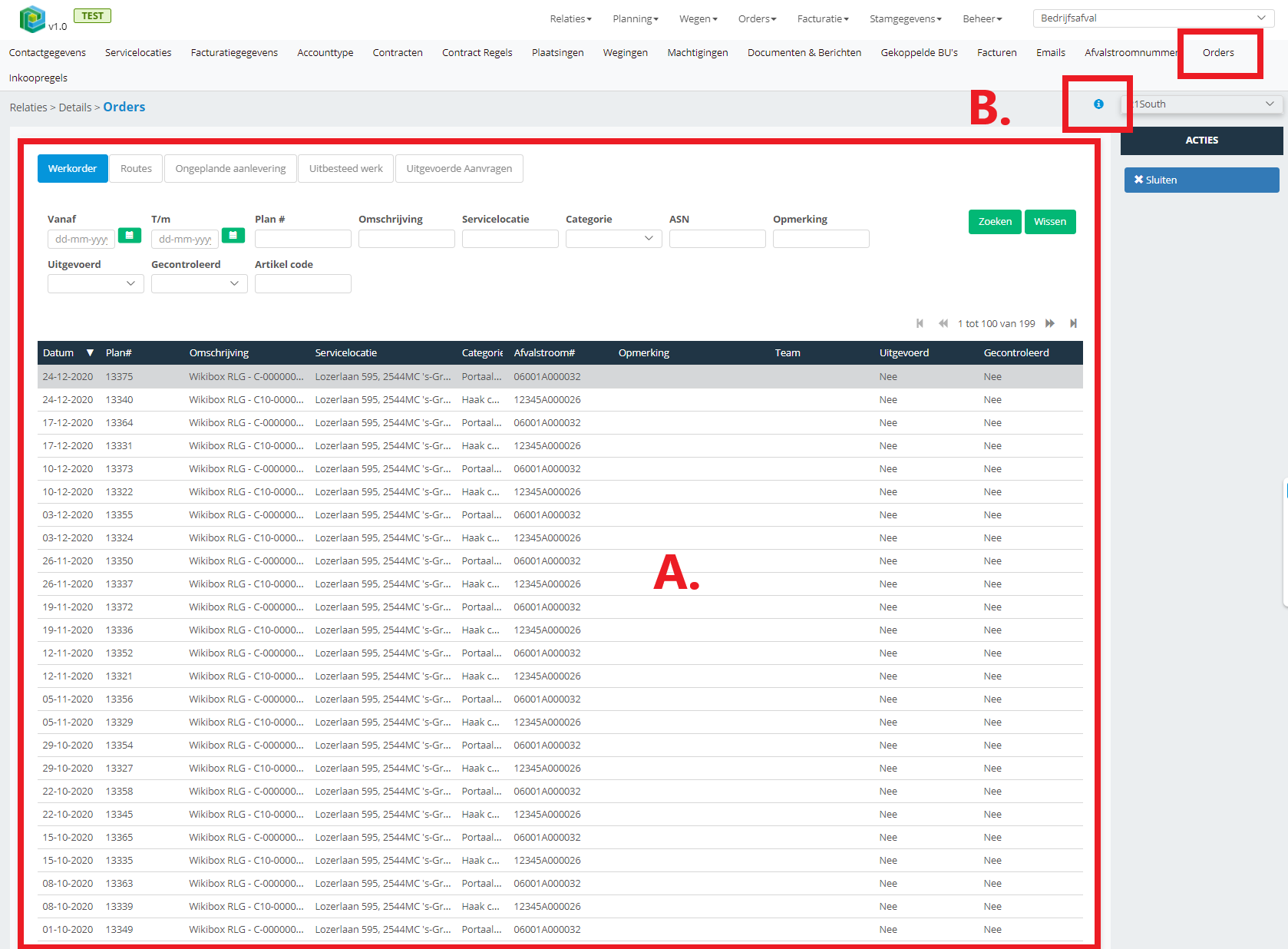Select the row with Plan# 13375
The height and width of the screenshot is (949, 1288).
click(560, 376)
